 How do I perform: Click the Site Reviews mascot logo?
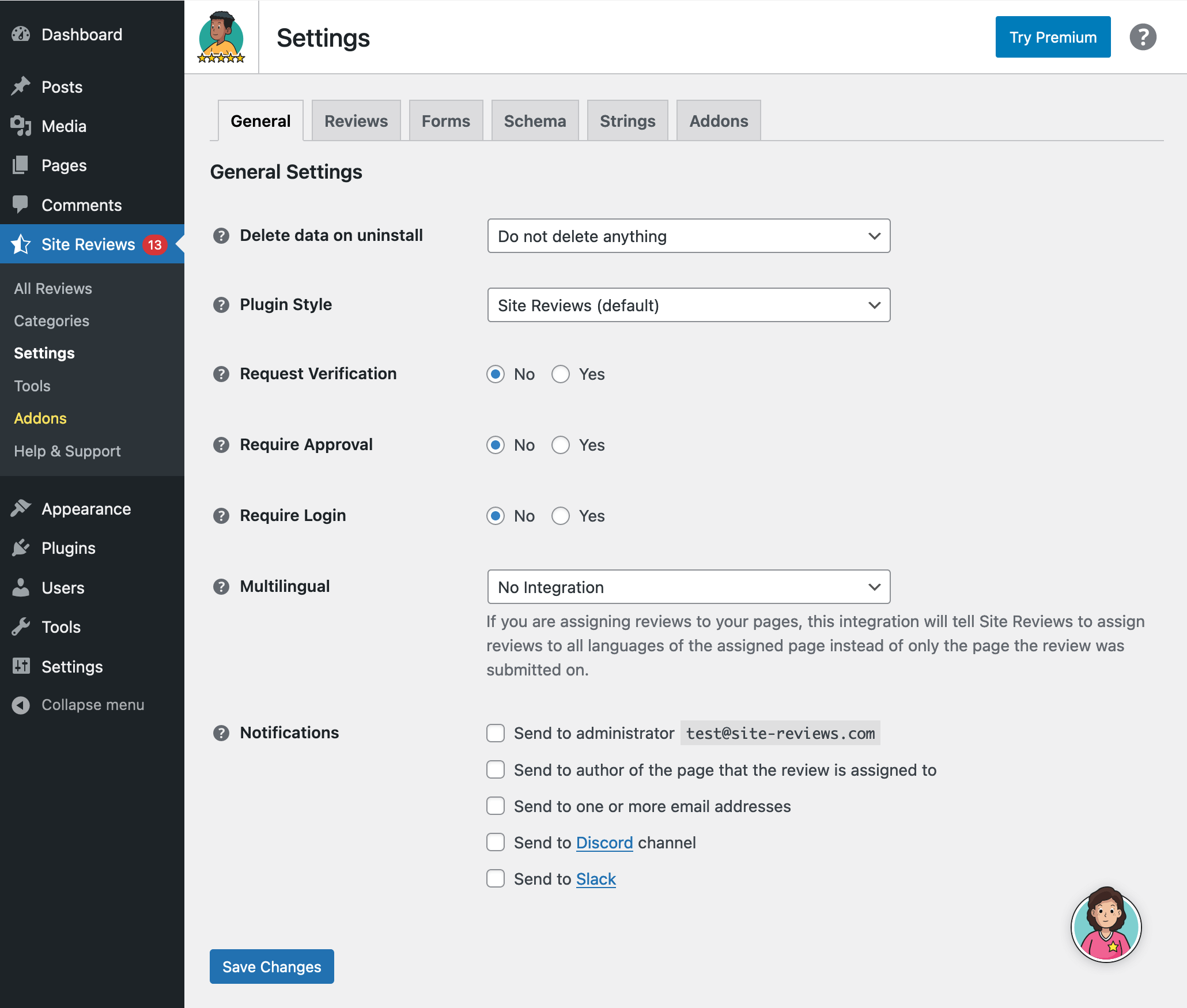[x=221, y=37]
